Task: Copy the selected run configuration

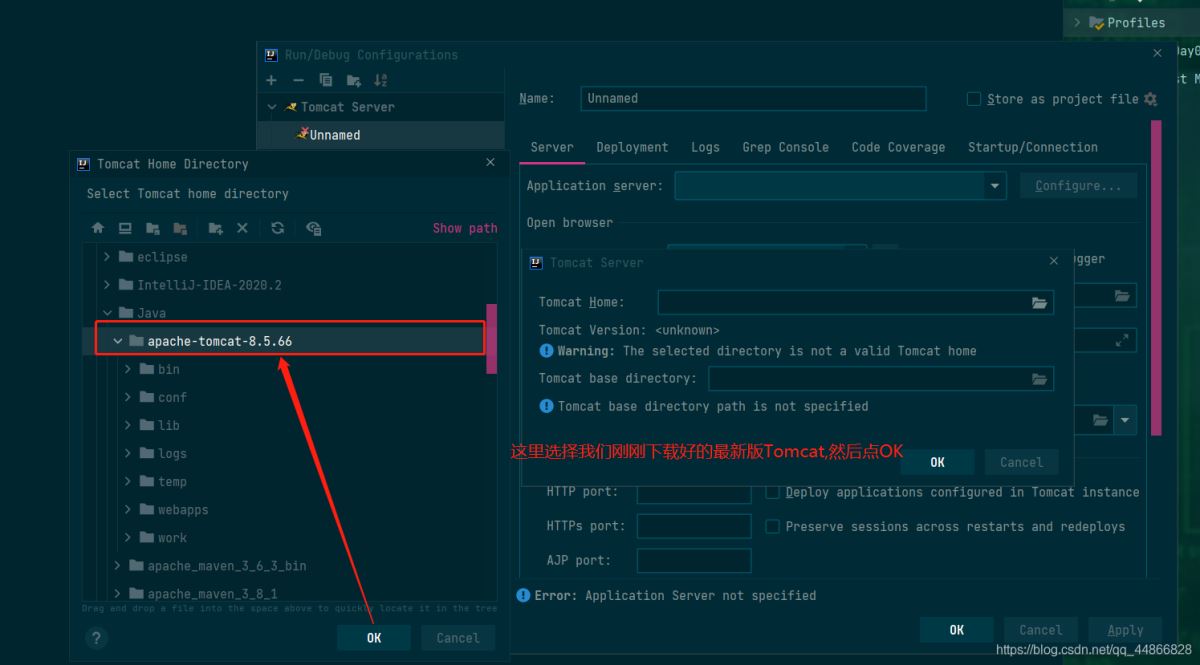Action: 326,80
